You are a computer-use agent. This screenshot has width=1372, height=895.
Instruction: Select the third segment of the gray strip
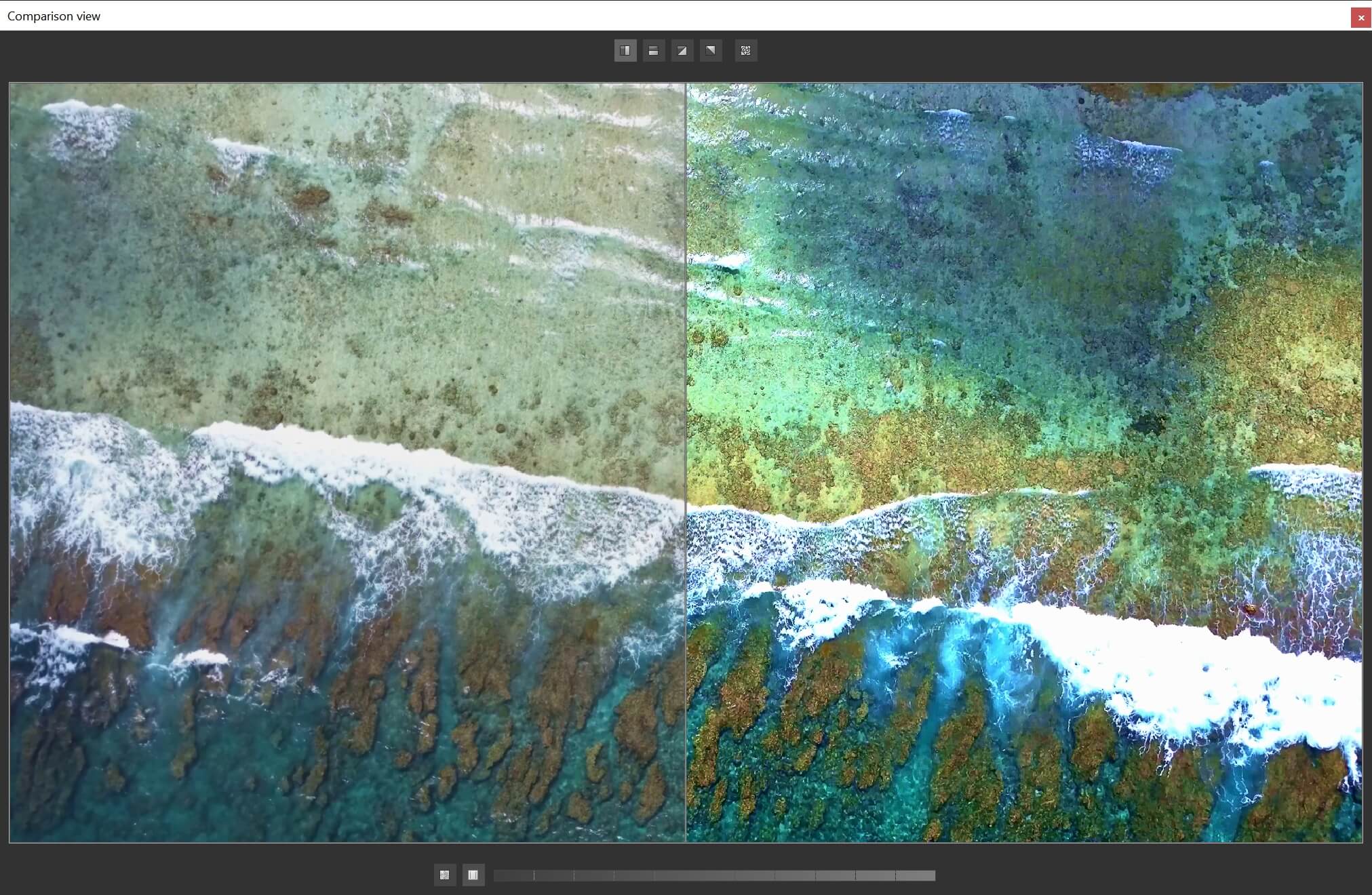coord(593,876)
